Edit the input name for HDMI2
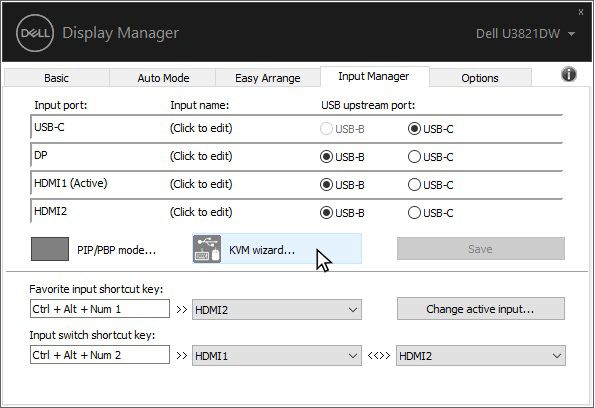595x408 pixels. pos(201,212)
